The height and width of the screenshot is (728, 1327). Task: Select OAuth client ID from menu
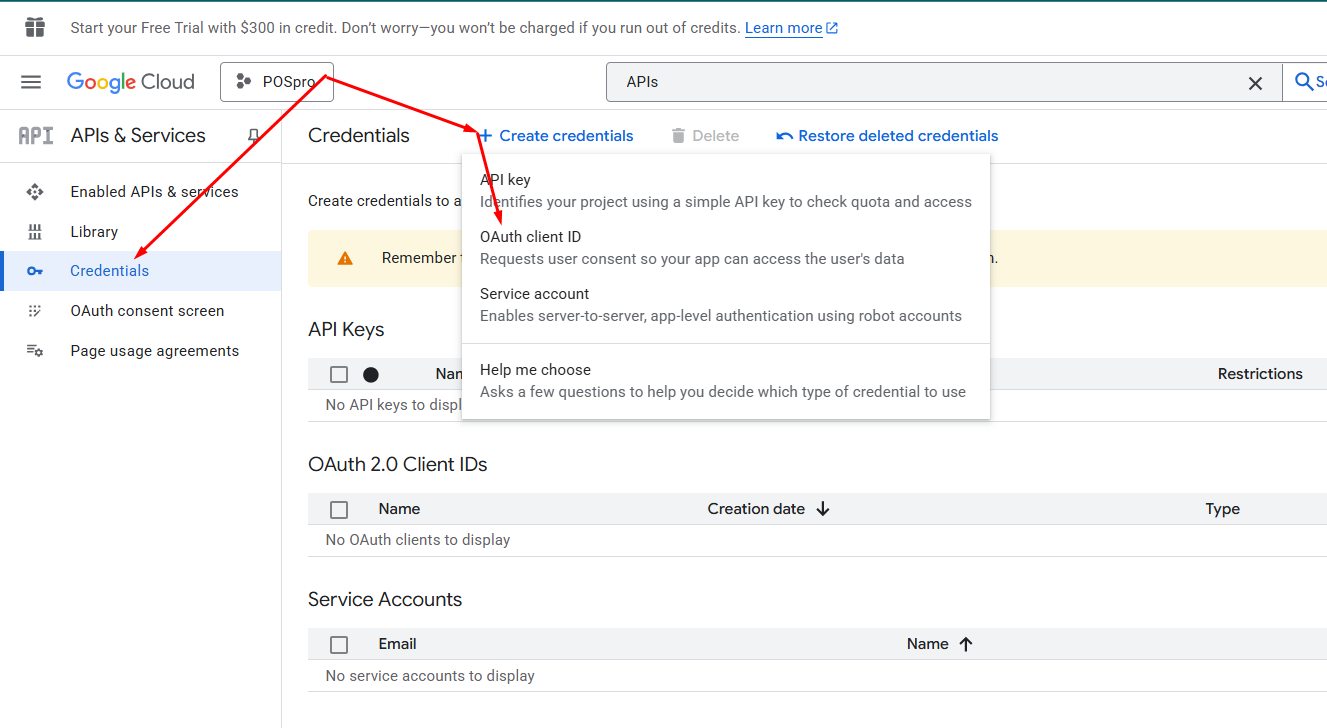(530, 238)
